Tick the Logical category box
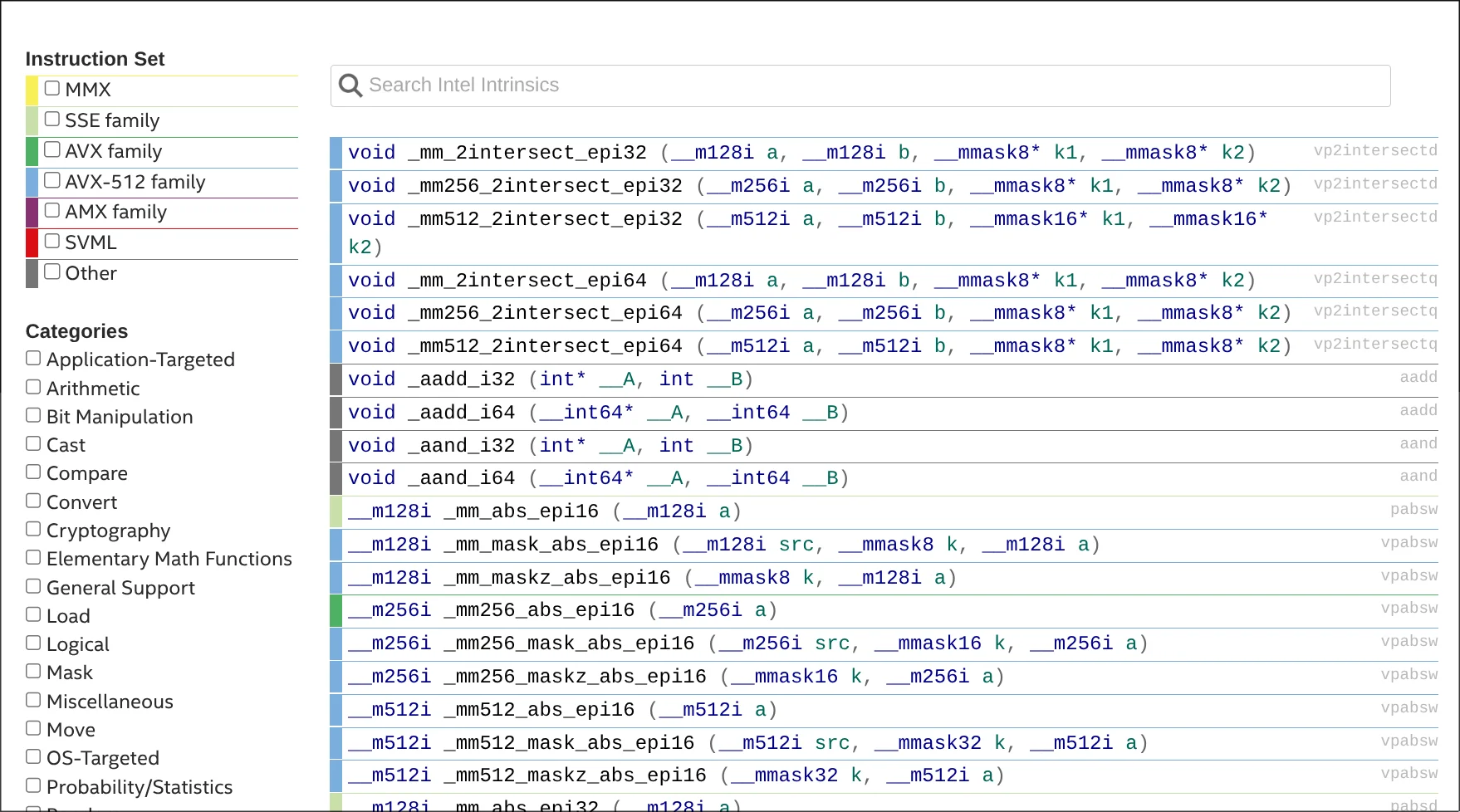 pyautogui.click(x=33, y=643)
